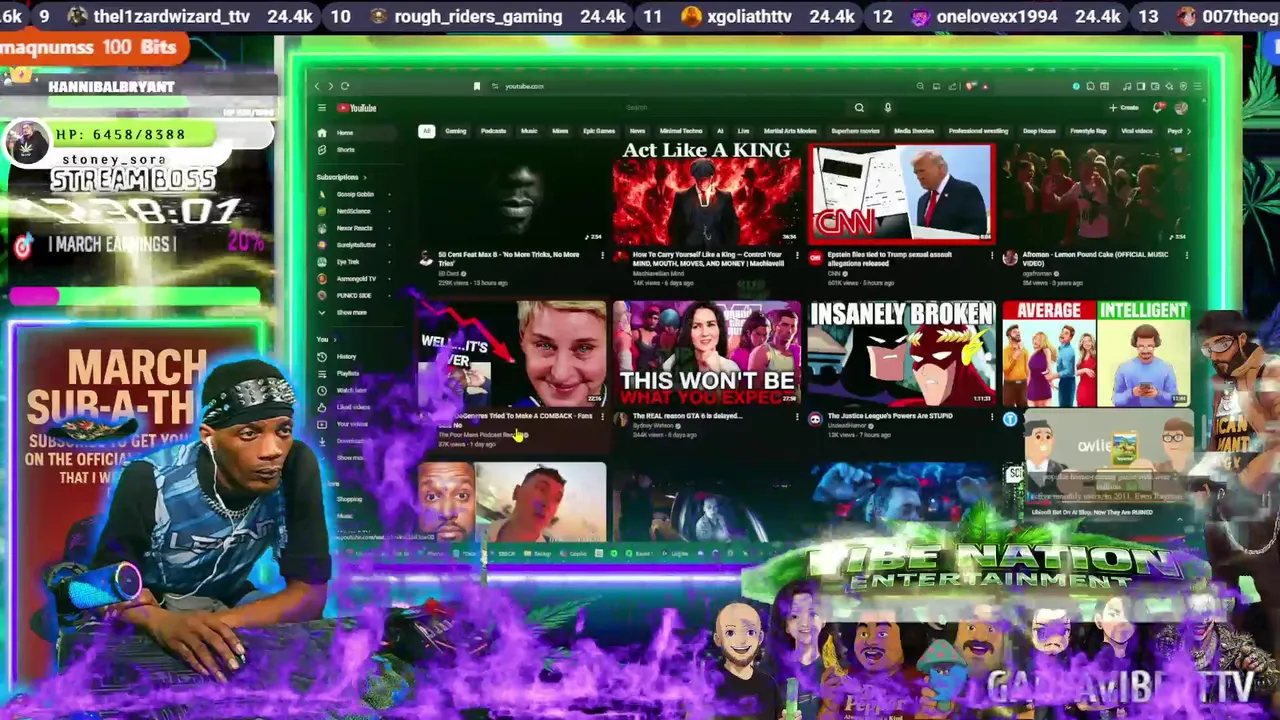This screenshot has height=720, width=1280.
Task: Select the Freestyle Rap chip
Action: coord(1088,131)
